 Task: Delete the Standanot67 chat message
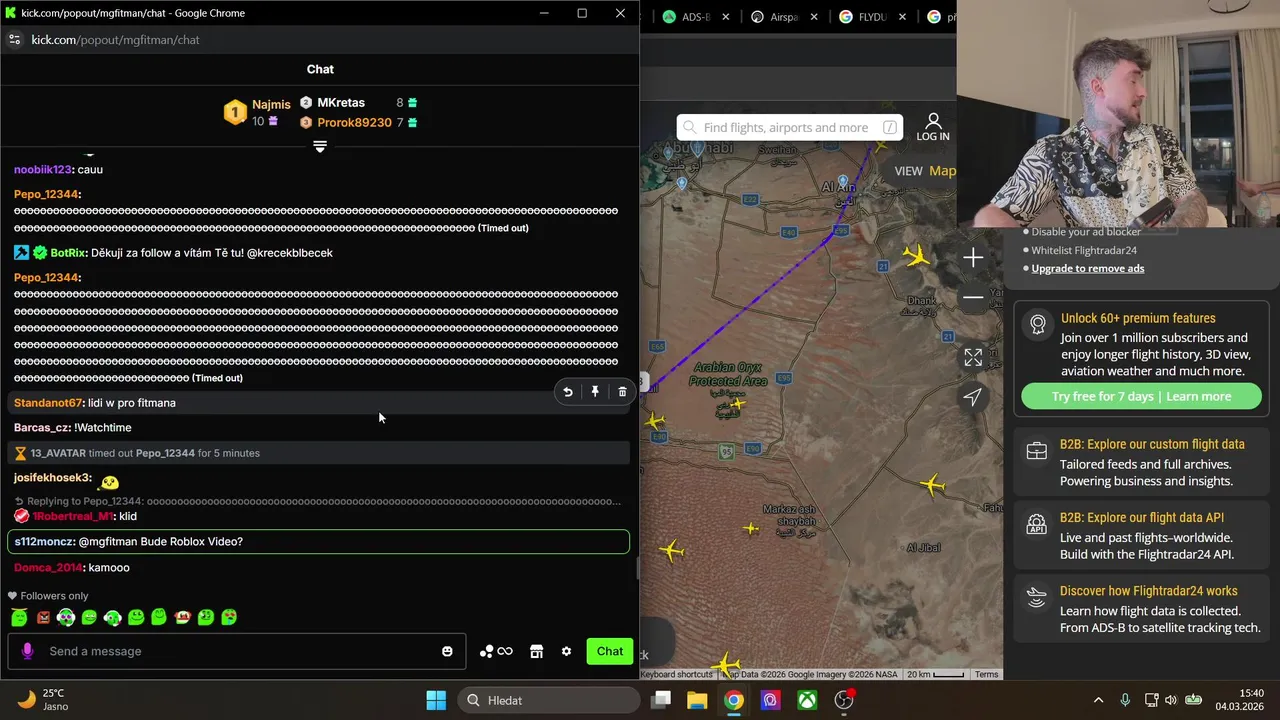622,392
